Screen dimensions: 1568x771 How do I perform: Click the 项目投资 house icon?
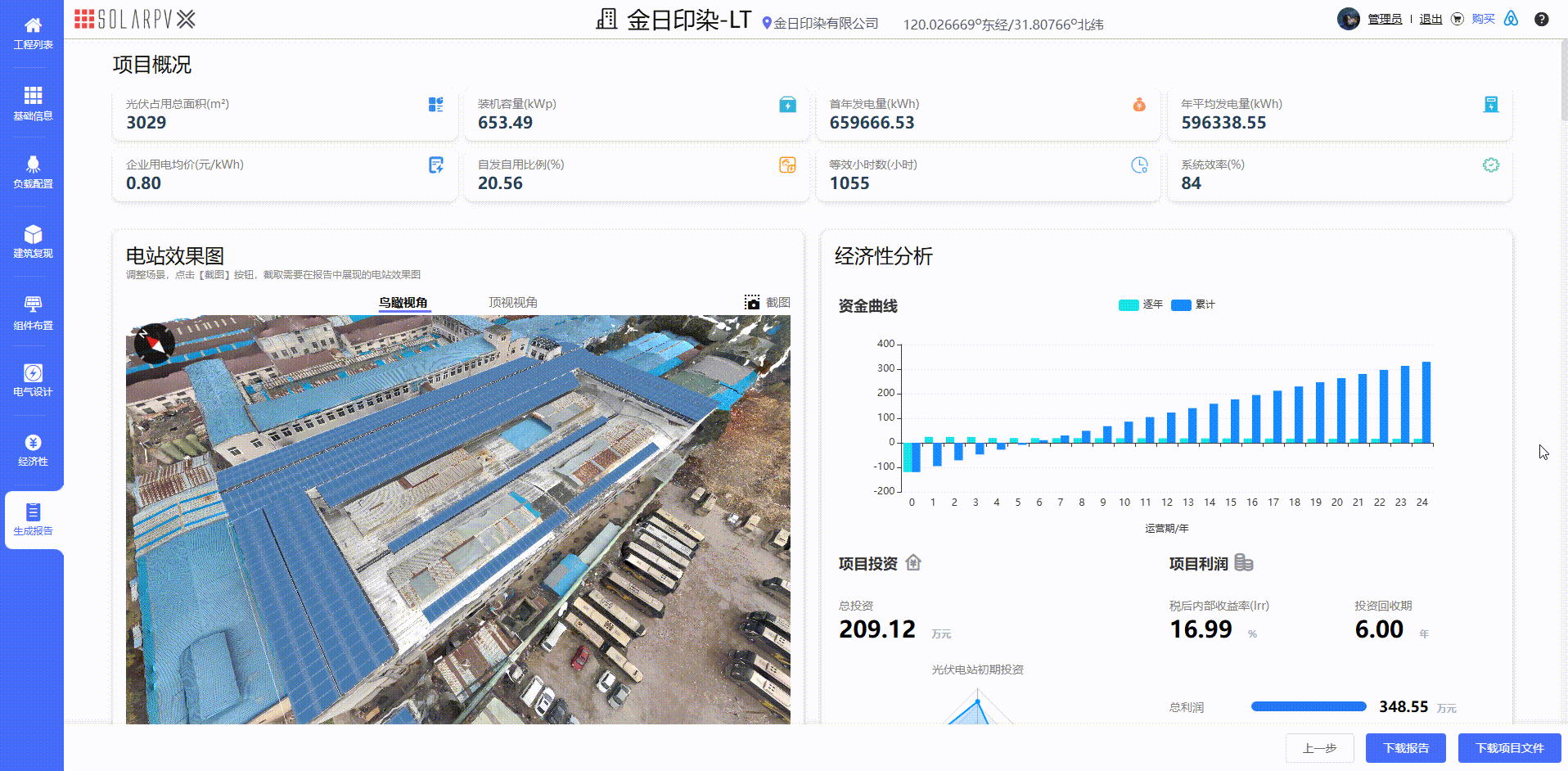[913, 562]
